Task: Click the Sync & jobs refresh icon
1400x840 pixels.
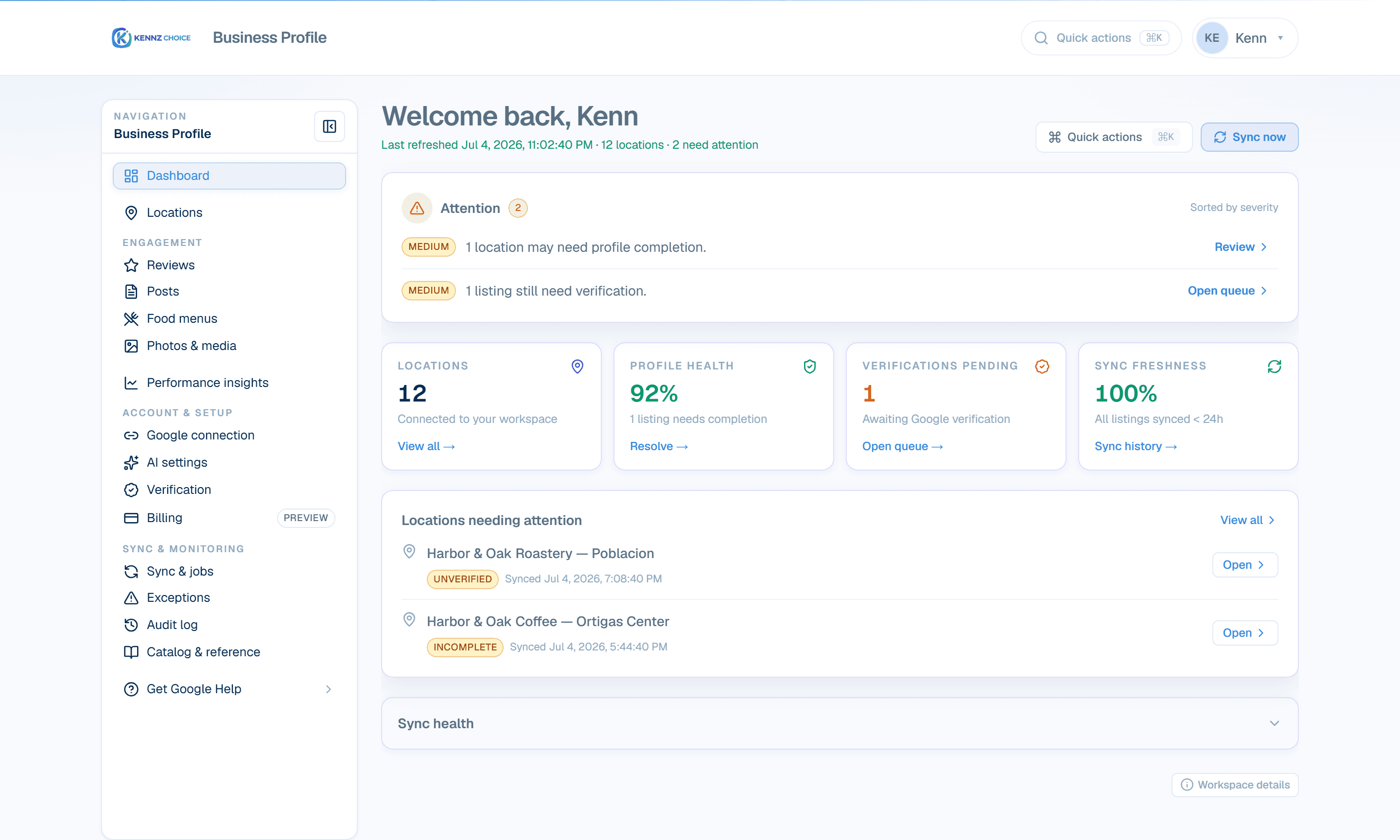Action: pos(131,572)
